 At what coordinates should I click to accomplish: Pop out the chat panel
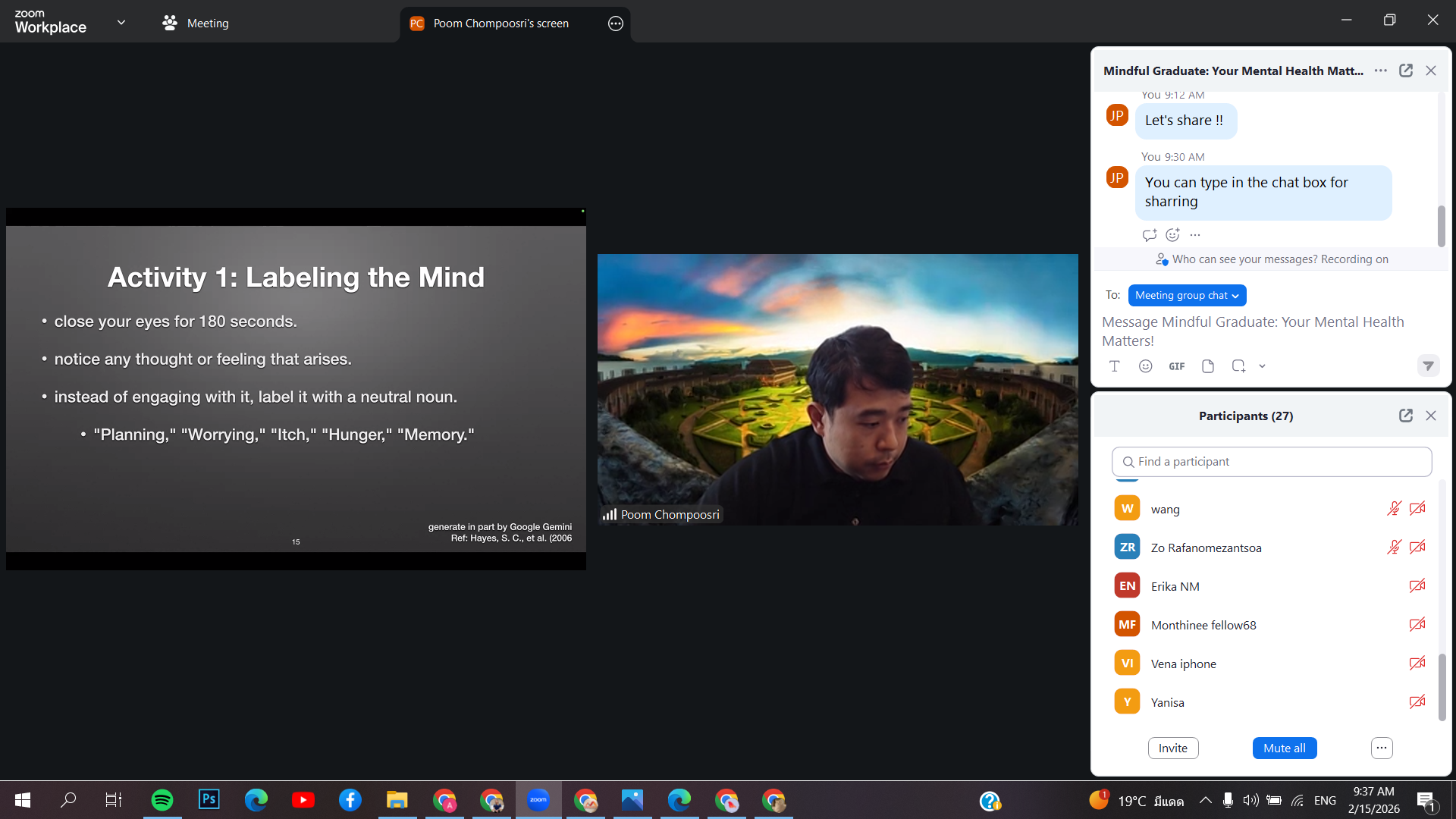(x=1405, y=71)
